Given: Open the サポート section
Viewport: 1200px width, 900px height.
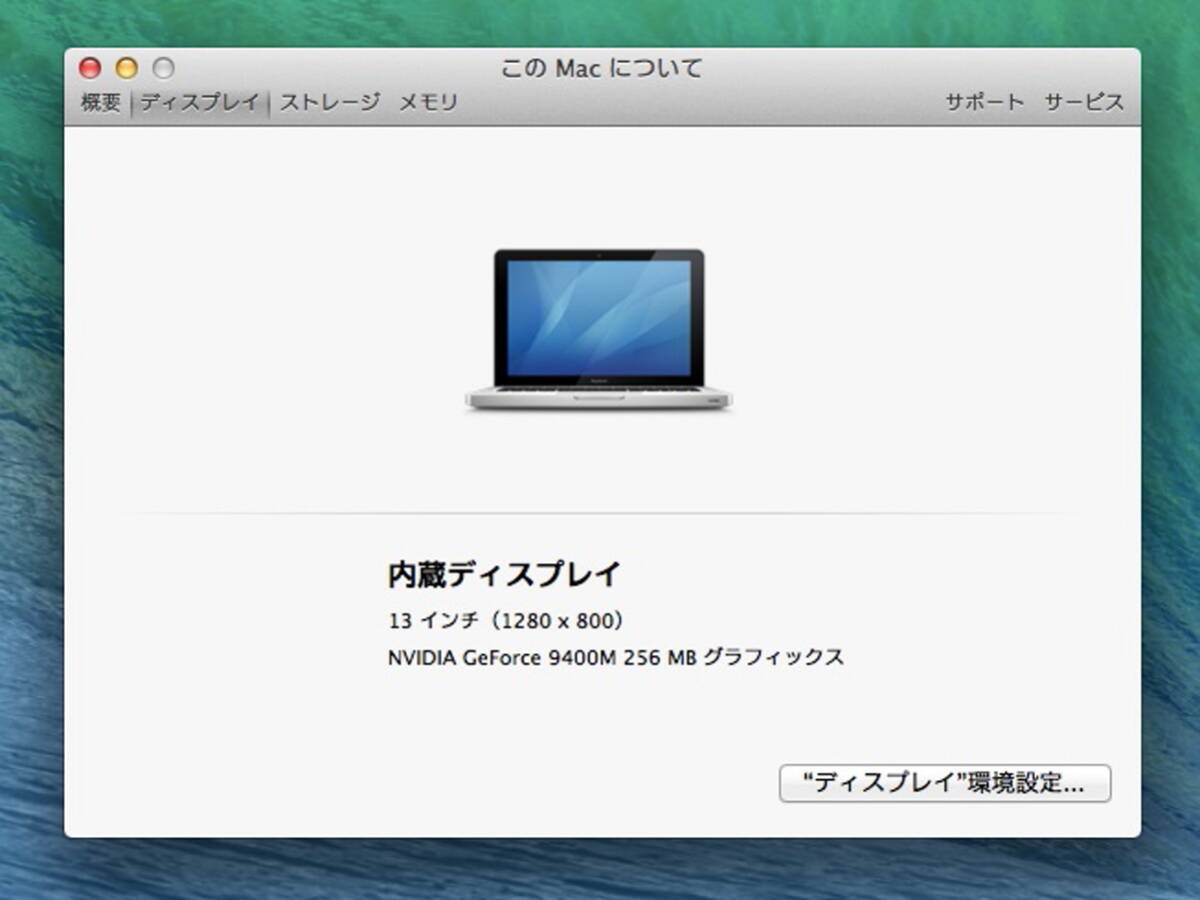Looking at the screenshot, I should click(985, 102).
